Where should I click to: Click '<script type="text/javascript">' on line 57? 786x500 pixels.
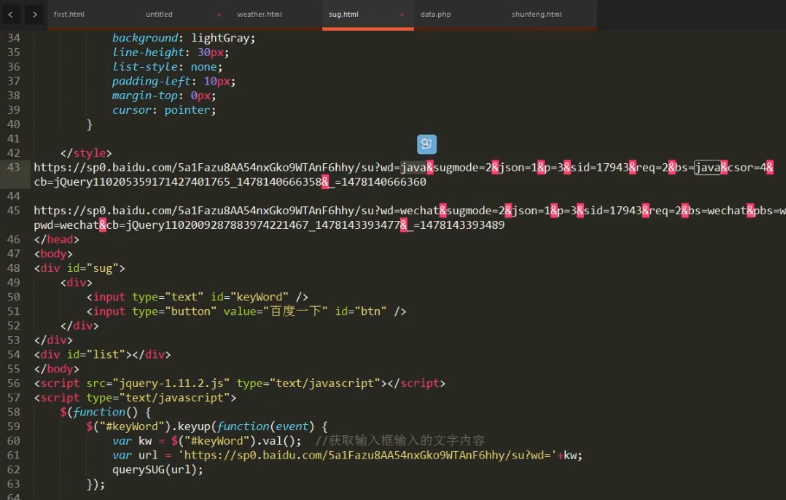click(135, 398)
